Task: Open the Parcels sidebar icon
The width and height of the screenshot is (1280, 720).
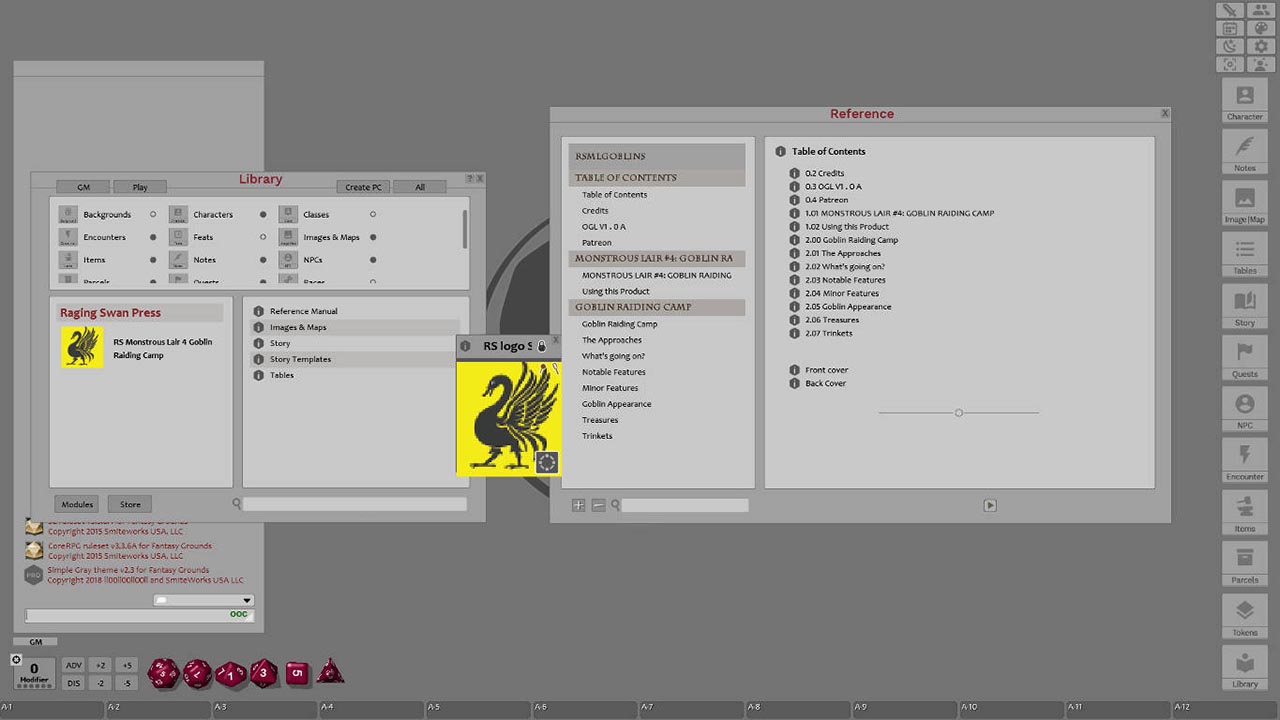Action: (x=1244, y=560)
